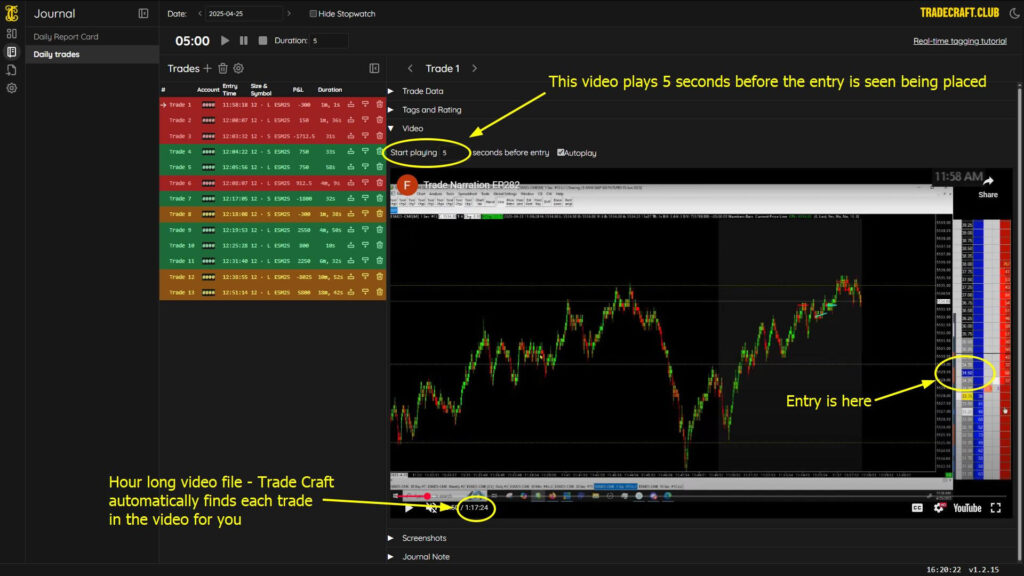Viewport: 1024px width, 576px height.
Task: Share the YouTube video
Action: 988,187
